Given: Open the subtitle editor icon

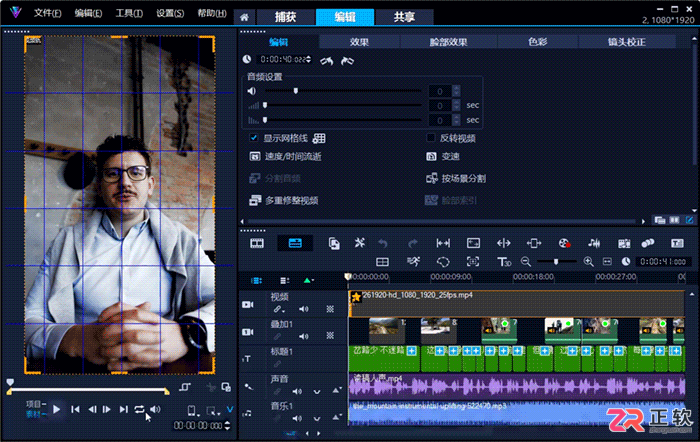Looking at the screenshot, I should point(677,243).
